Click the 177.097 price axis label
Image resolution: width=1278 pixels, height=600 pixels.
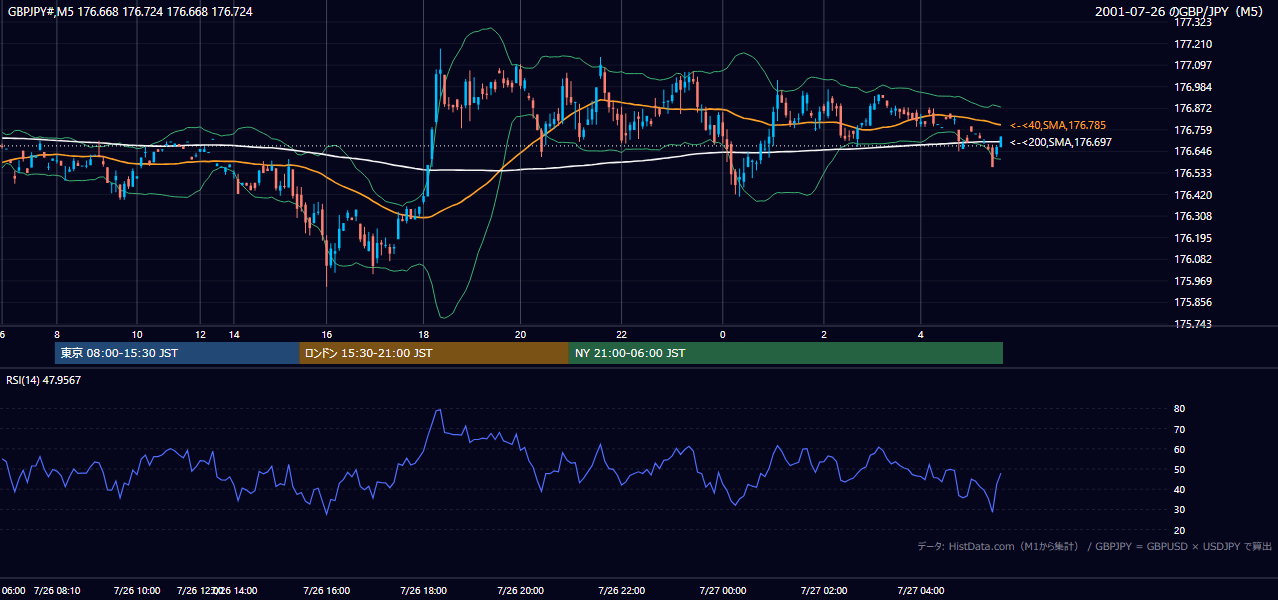tap(1192, 65)
